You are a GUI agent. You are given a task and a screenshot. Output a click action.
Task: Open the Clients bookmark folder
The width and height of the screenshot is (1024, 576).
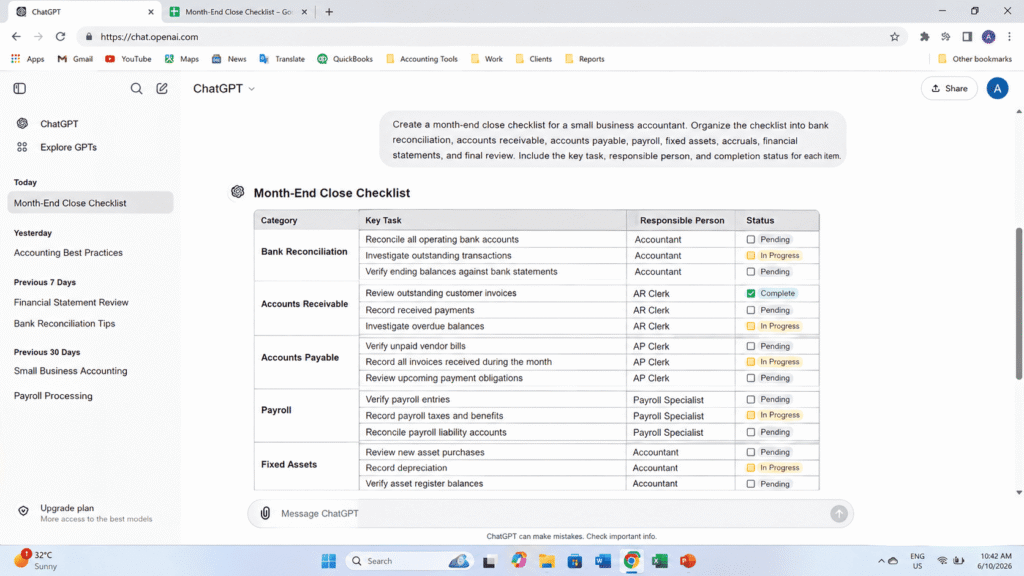point(534,59)
